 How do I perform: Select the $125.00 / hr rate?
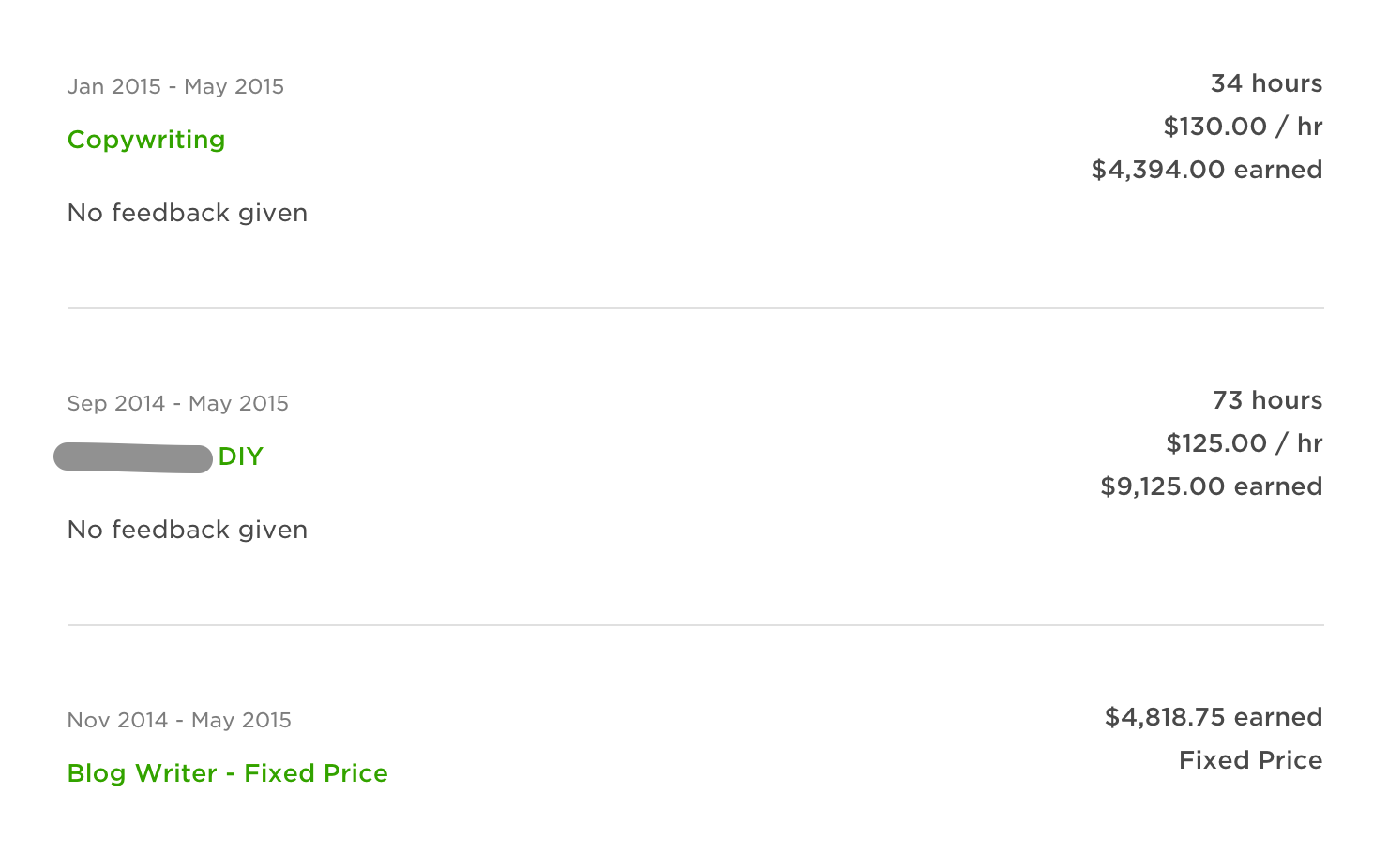pyautogui.click(x=1244, y=443)
